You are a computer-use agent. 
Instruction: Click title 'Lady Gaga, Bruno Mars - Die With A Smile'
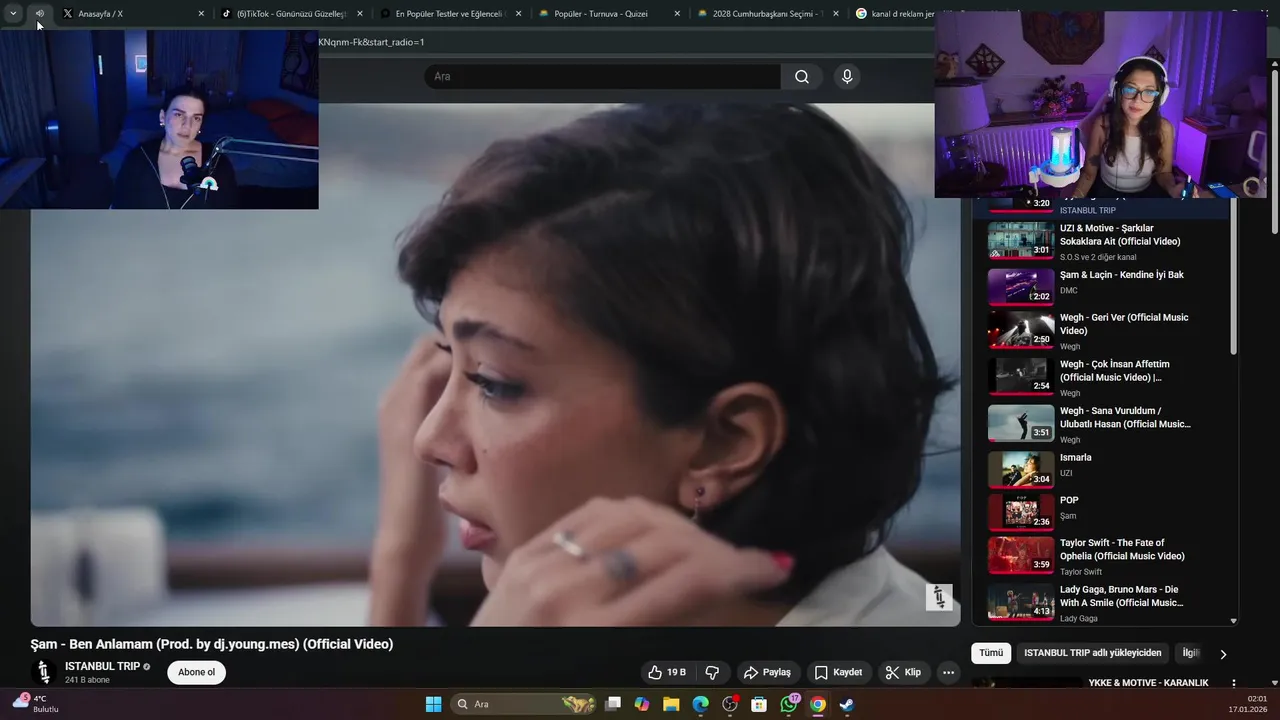click(x=1121, y=596)
